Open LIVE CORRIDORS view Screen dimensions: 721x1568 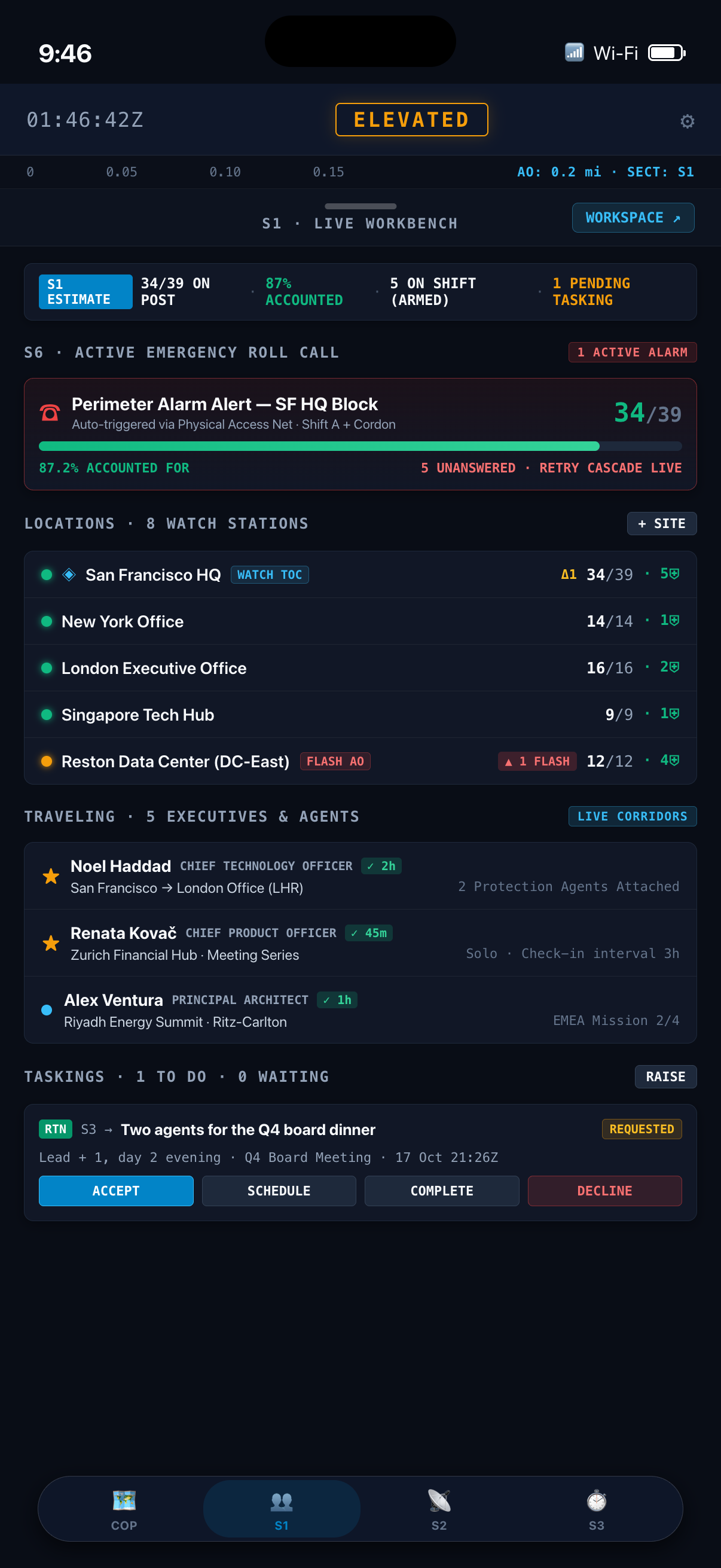coord(632,816)
